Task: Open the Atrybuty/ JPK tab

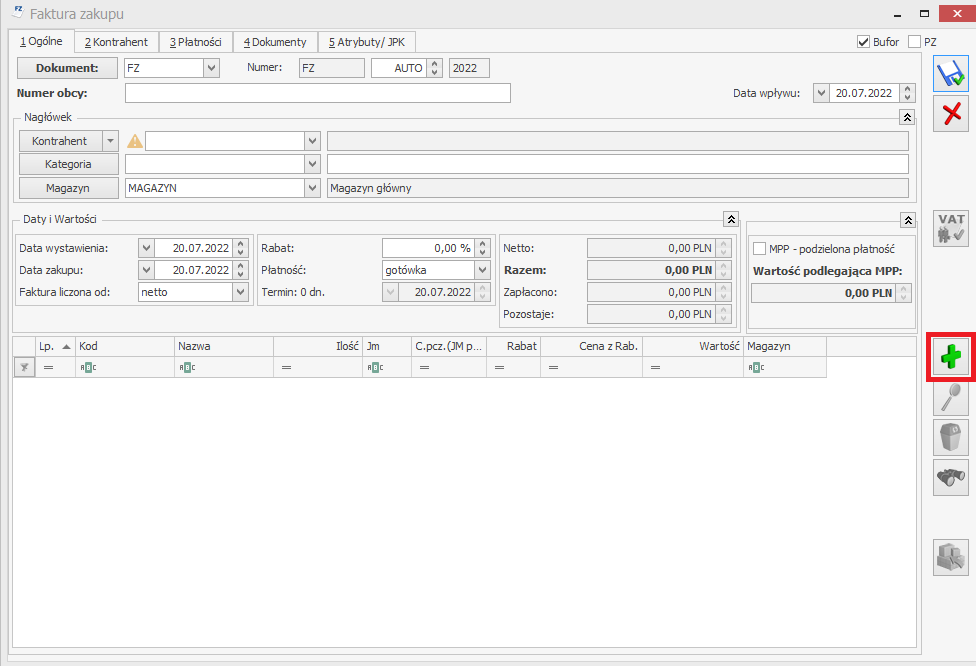Action: tap(366, 42)
